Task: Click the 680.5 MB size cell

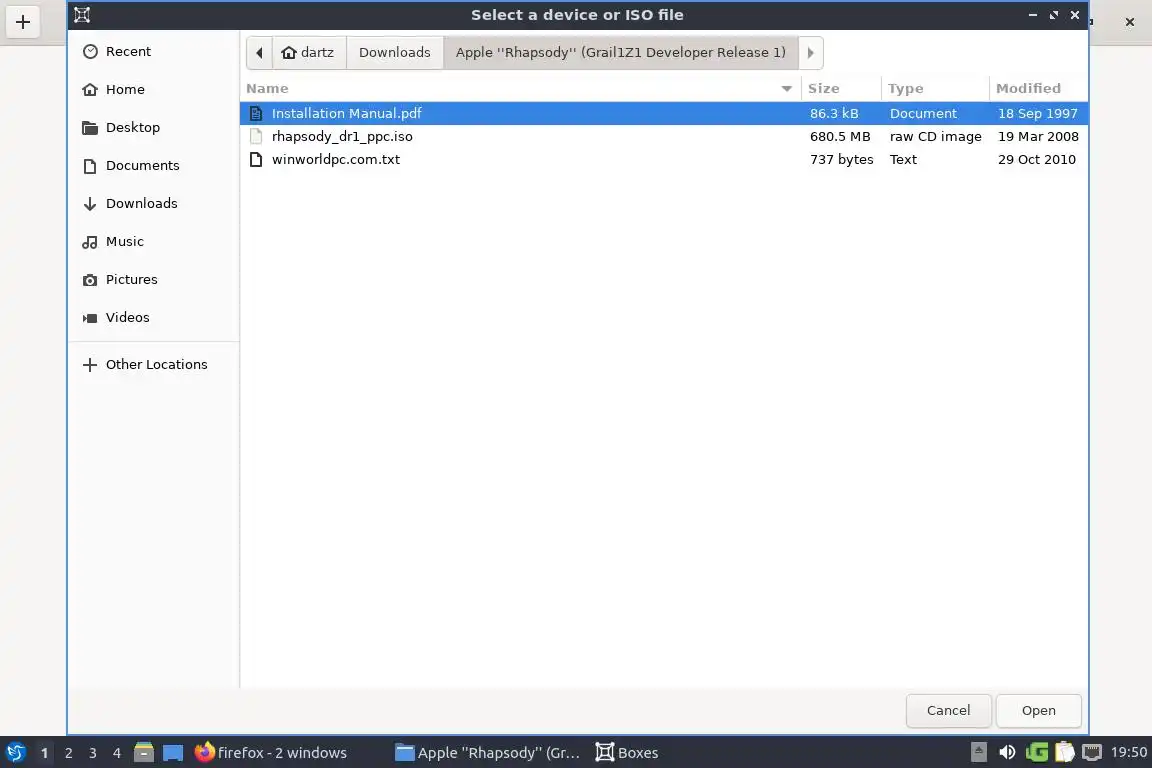Action: point(840,137)
